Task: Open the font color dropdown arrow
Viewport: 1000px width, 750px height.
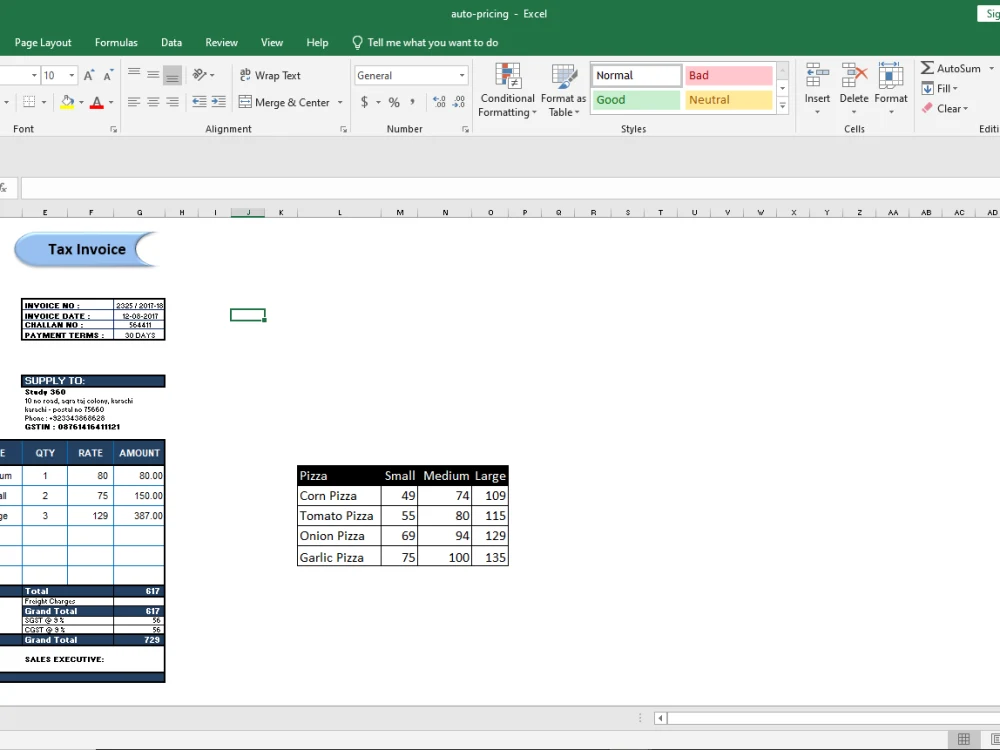Action: pyautogui.click(x=110, y=102)
